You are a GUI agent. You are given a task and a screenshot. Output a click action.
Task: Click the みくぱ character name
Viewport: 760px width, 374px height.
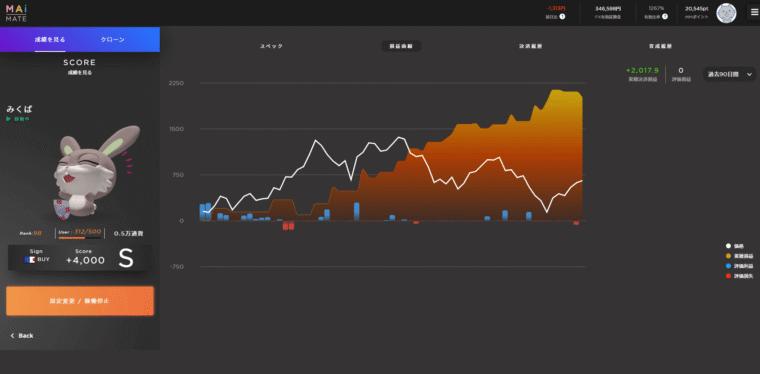pyautogui.click(x=19, y=109)
